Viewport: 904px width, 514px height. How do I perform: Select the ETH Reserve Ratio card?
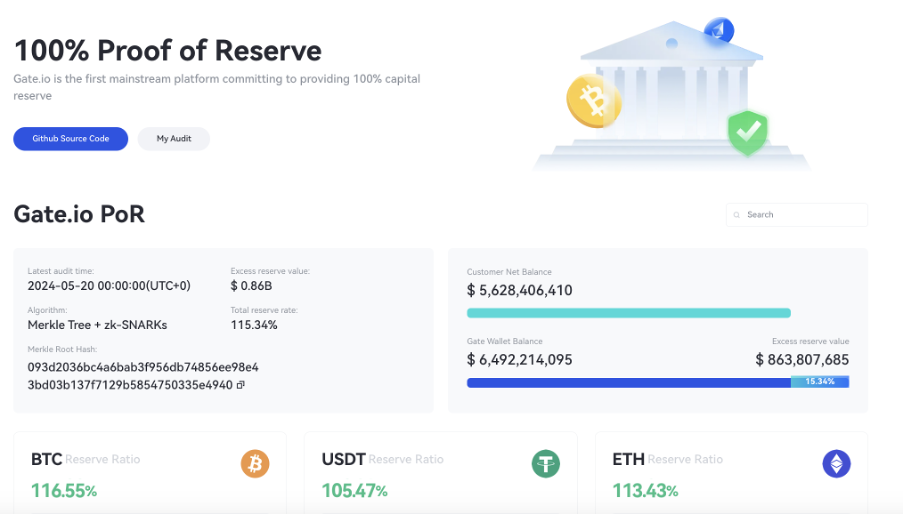(731, 474)
